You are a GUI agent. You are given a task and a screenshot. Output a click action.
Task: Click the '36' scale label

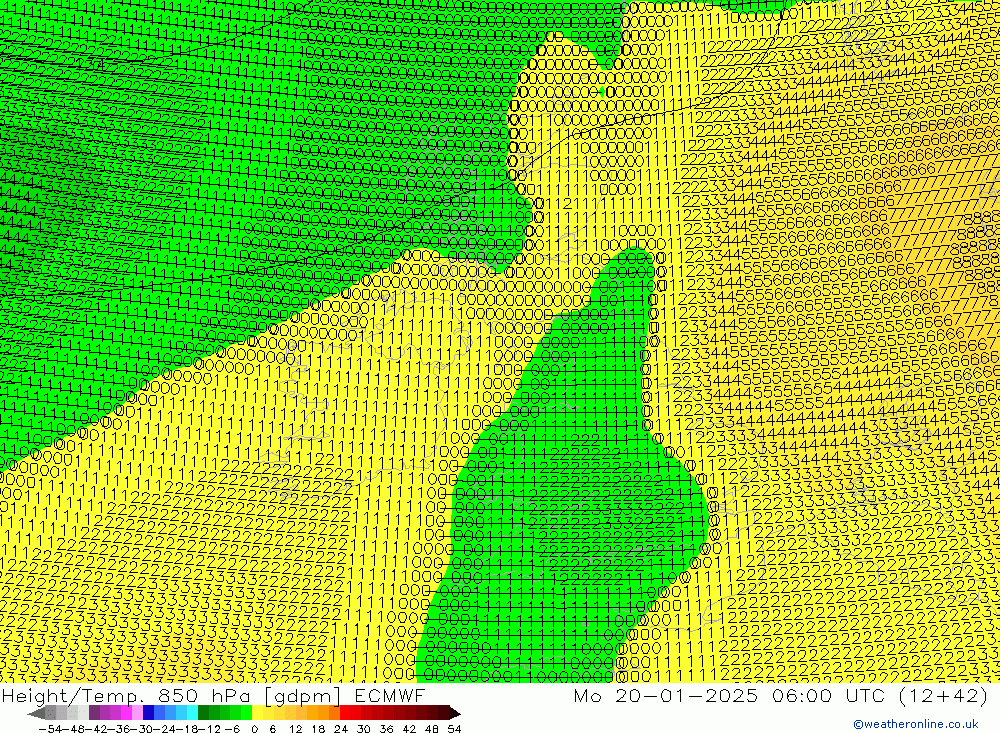tap(386, 729)
